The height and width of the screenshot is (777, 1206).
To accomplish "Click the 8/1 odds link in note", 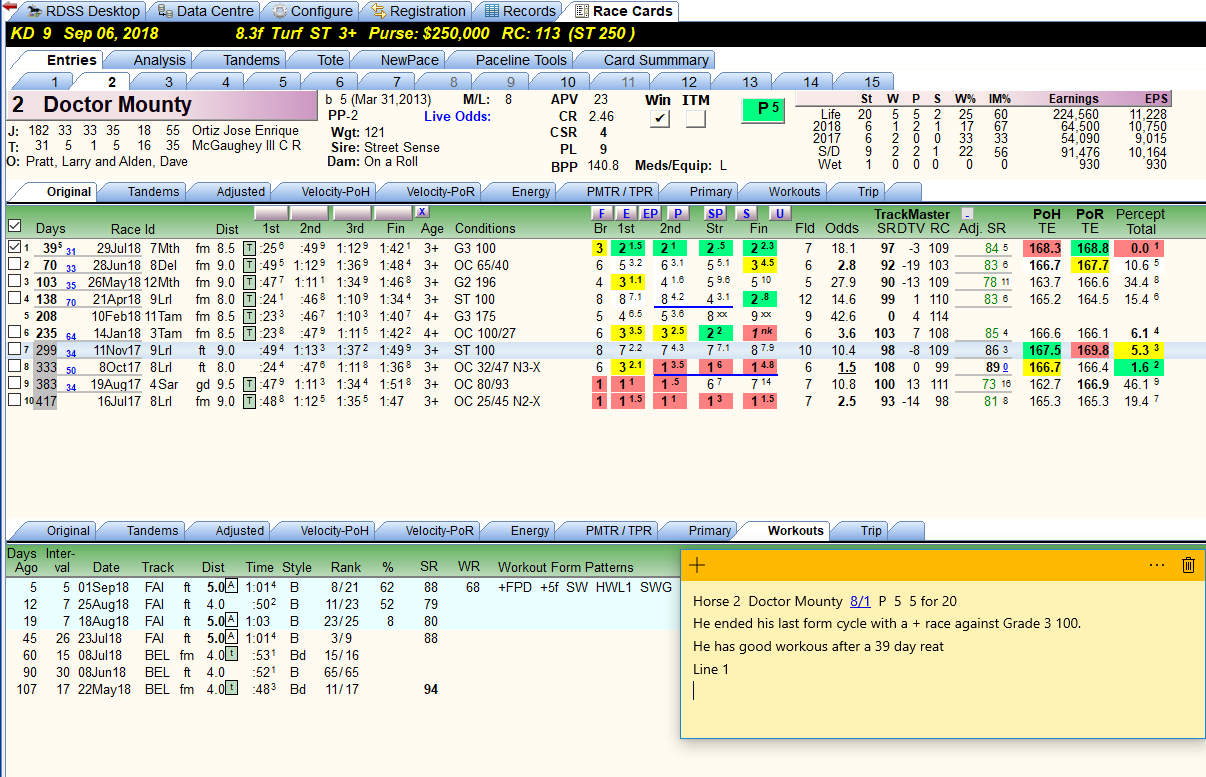I will (860, 602).
